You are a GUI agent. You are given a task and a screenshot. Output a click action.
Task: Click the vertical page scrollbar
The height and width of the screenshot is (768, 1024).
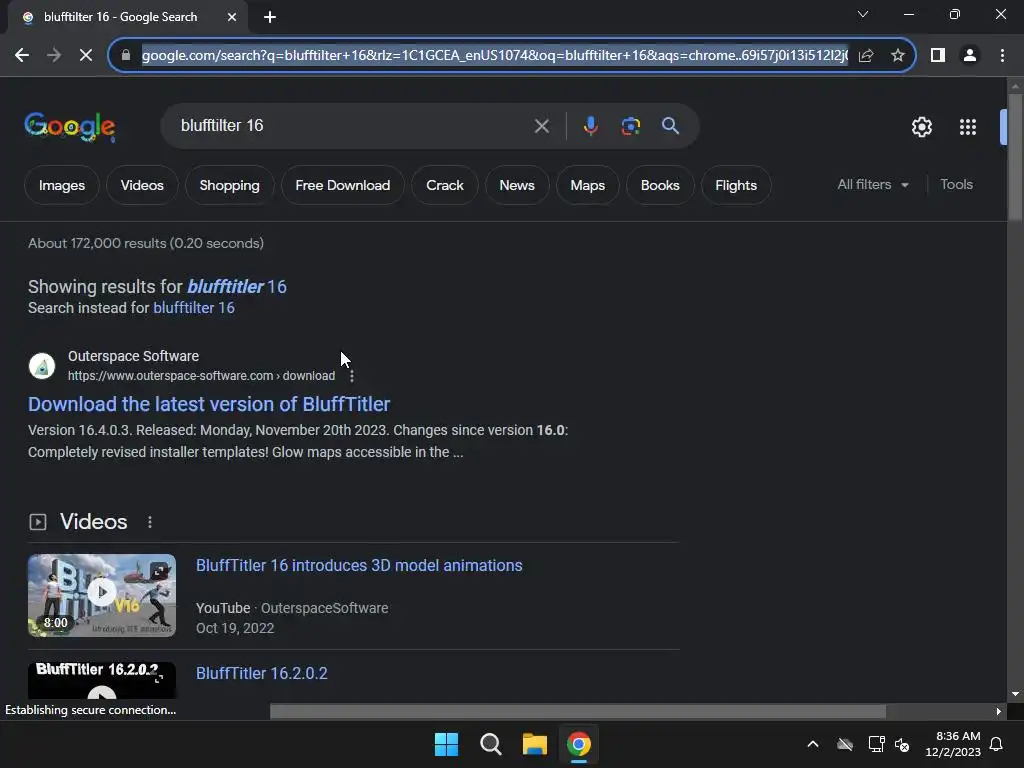(1015, 157)
